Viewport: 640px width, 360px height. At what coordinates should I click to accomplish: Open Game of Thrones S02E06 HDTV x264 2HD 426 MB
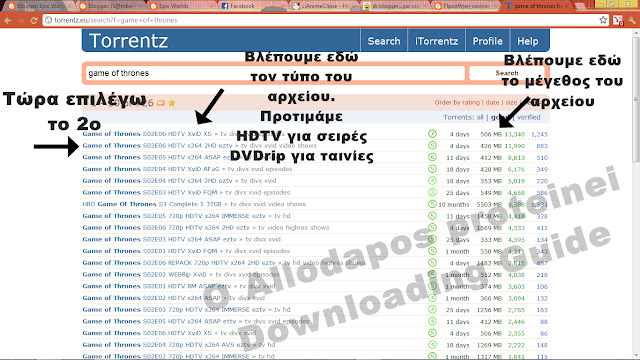click(x=157, y=146)
